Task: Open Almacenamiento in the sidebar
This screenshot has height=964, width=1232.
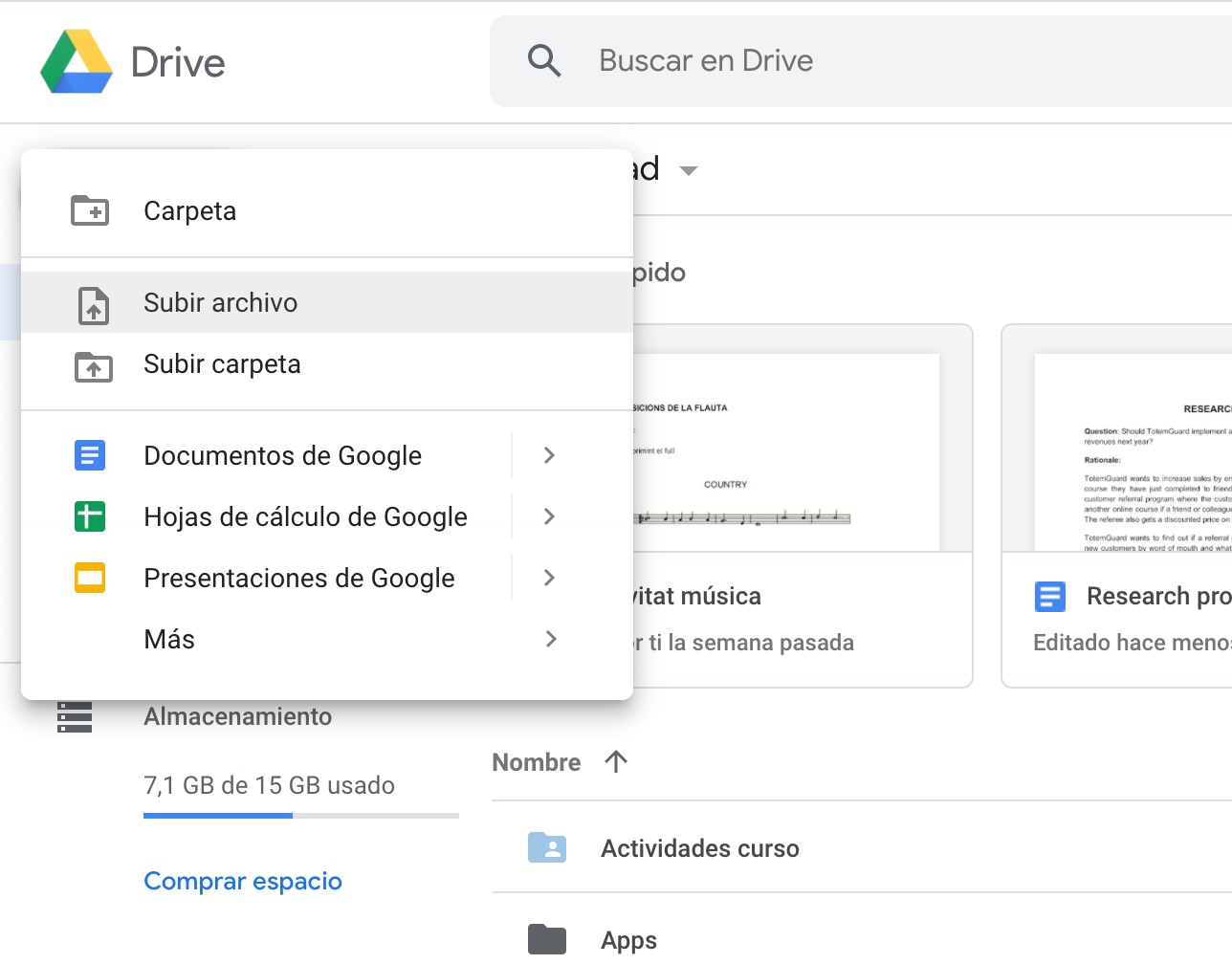Action: [x=237, y=716]
